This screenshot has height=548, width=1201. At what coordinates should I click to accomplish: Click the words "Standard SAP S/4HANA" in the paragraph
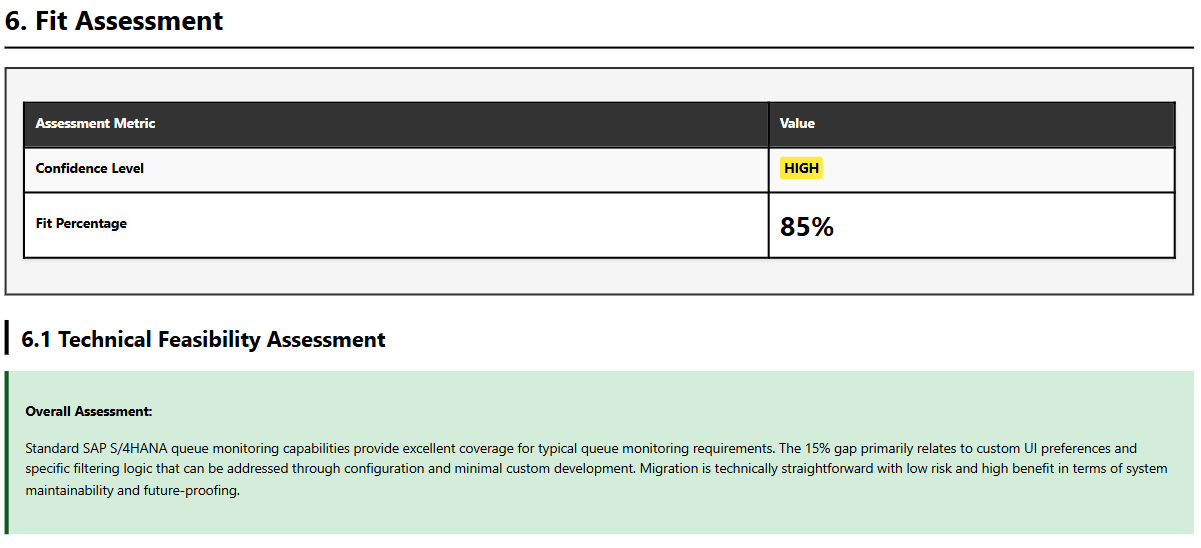point(90,449)
